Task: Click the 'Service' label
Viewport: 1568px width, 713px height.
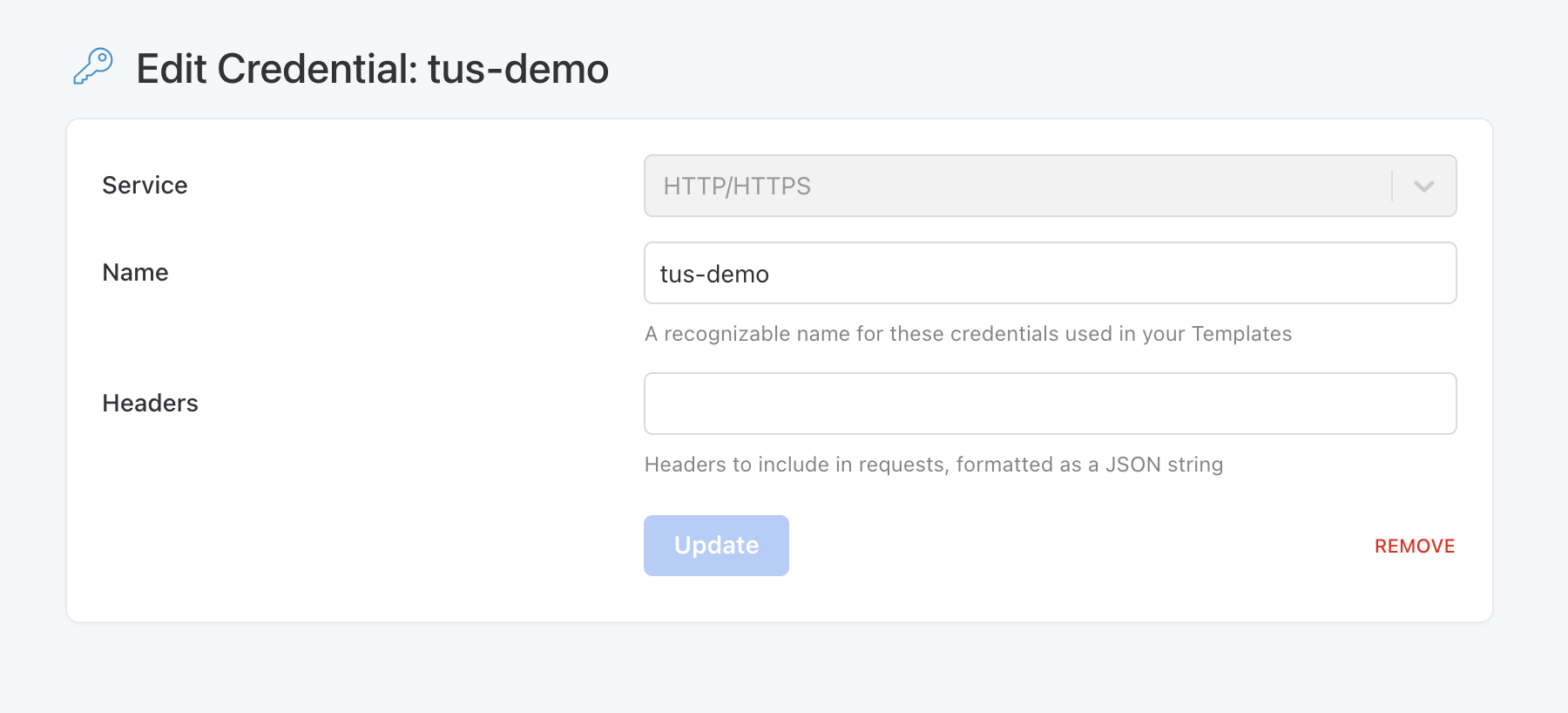Action: click(145, 186)
